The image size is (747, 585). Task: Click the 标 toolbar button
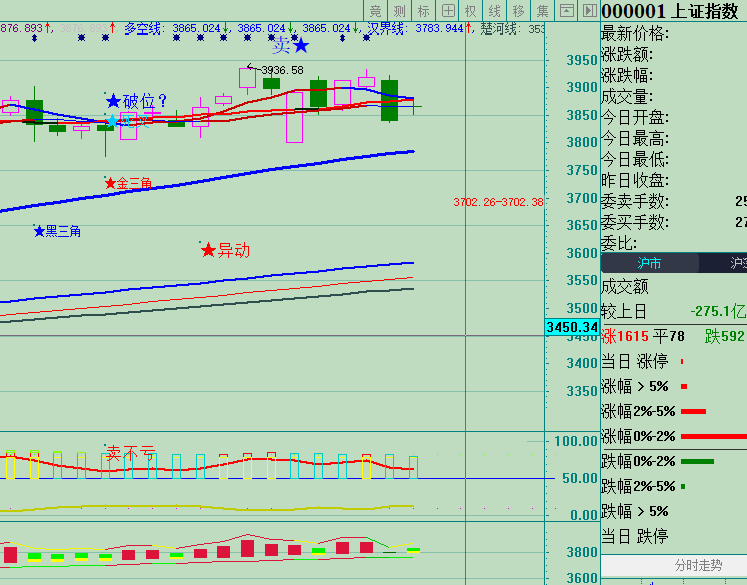(x=424, y=10)
